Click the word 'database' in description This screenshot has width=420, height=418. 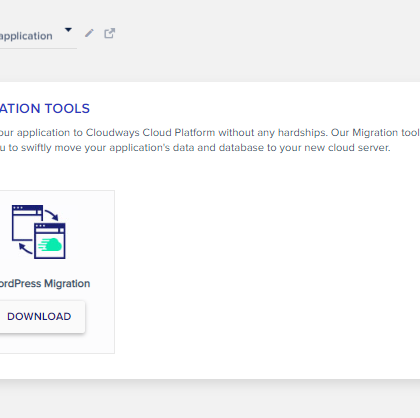click(241, 148)
